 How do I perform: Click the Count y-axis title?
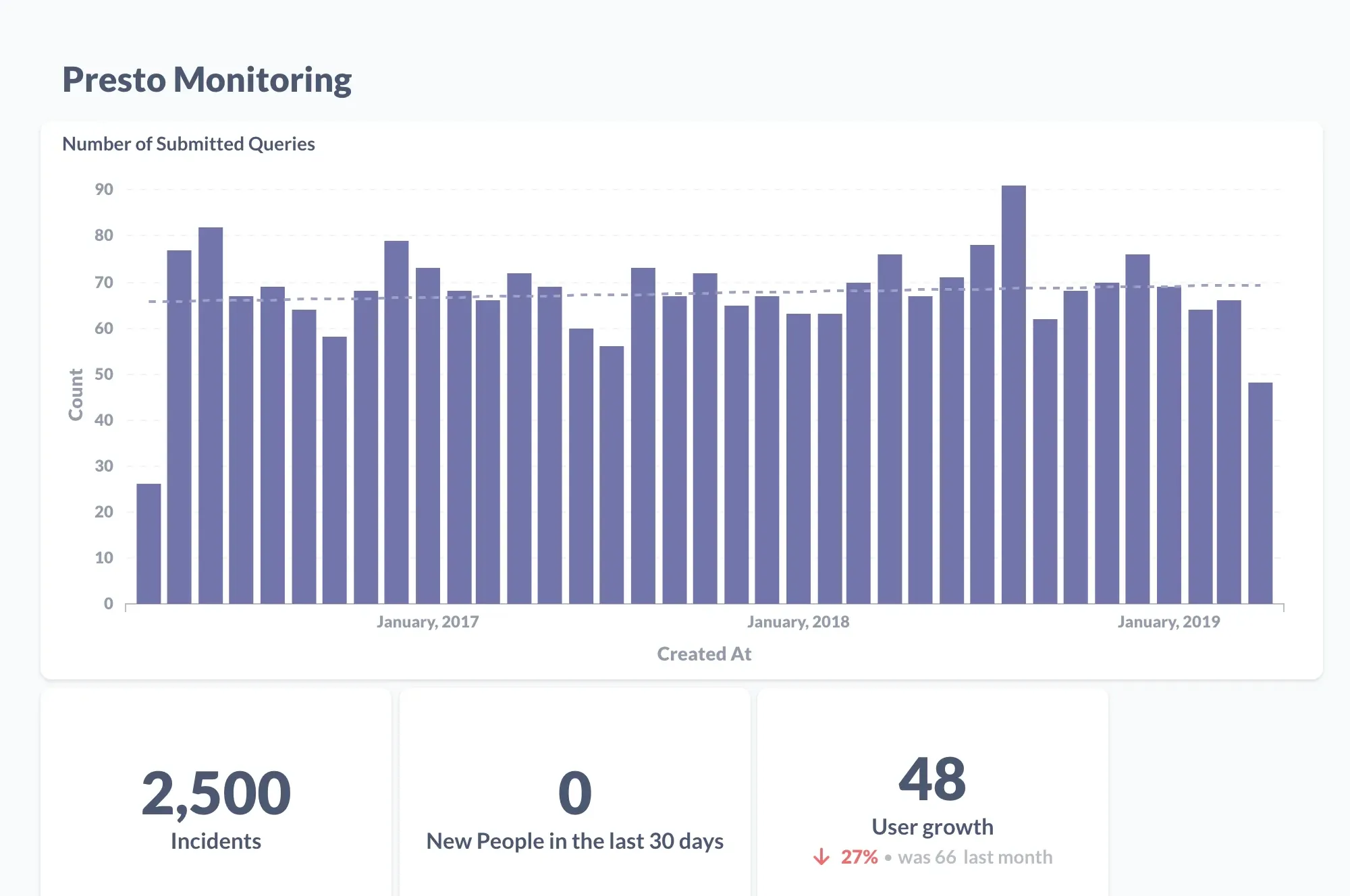[76, 394]
